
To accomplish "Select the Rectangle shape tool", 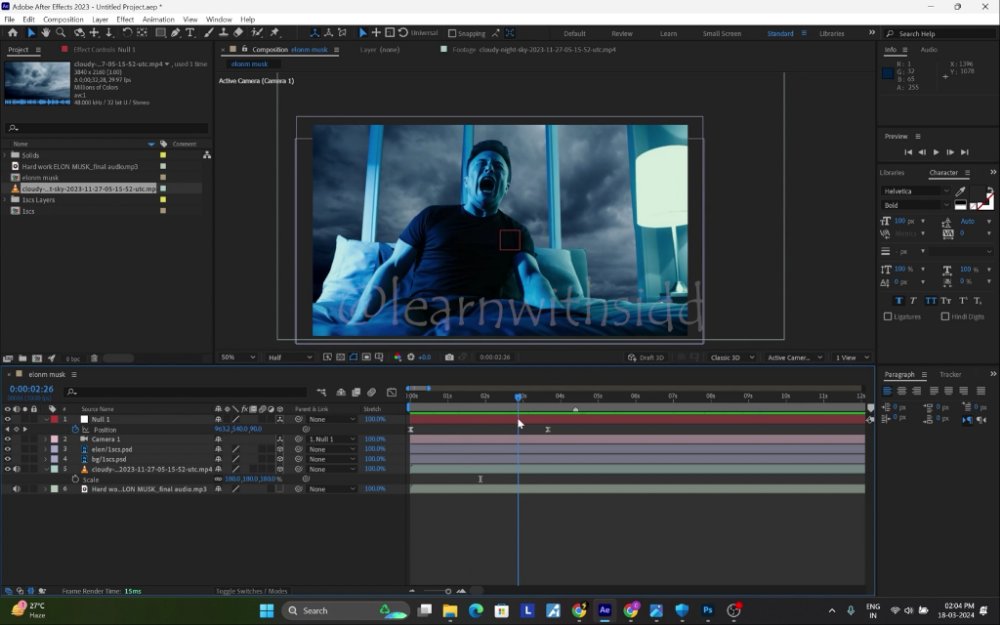I will coord(160,33).
